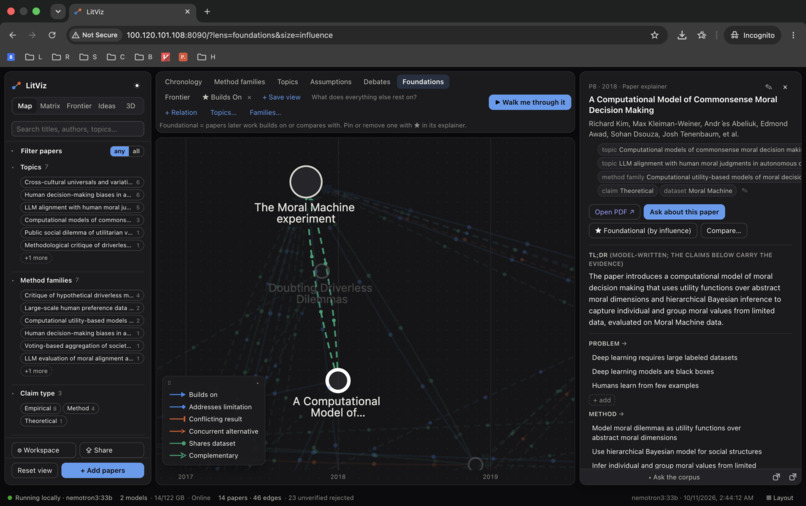Switch to the Matrix view tab
806x506 pixels.
pos(50,106)
